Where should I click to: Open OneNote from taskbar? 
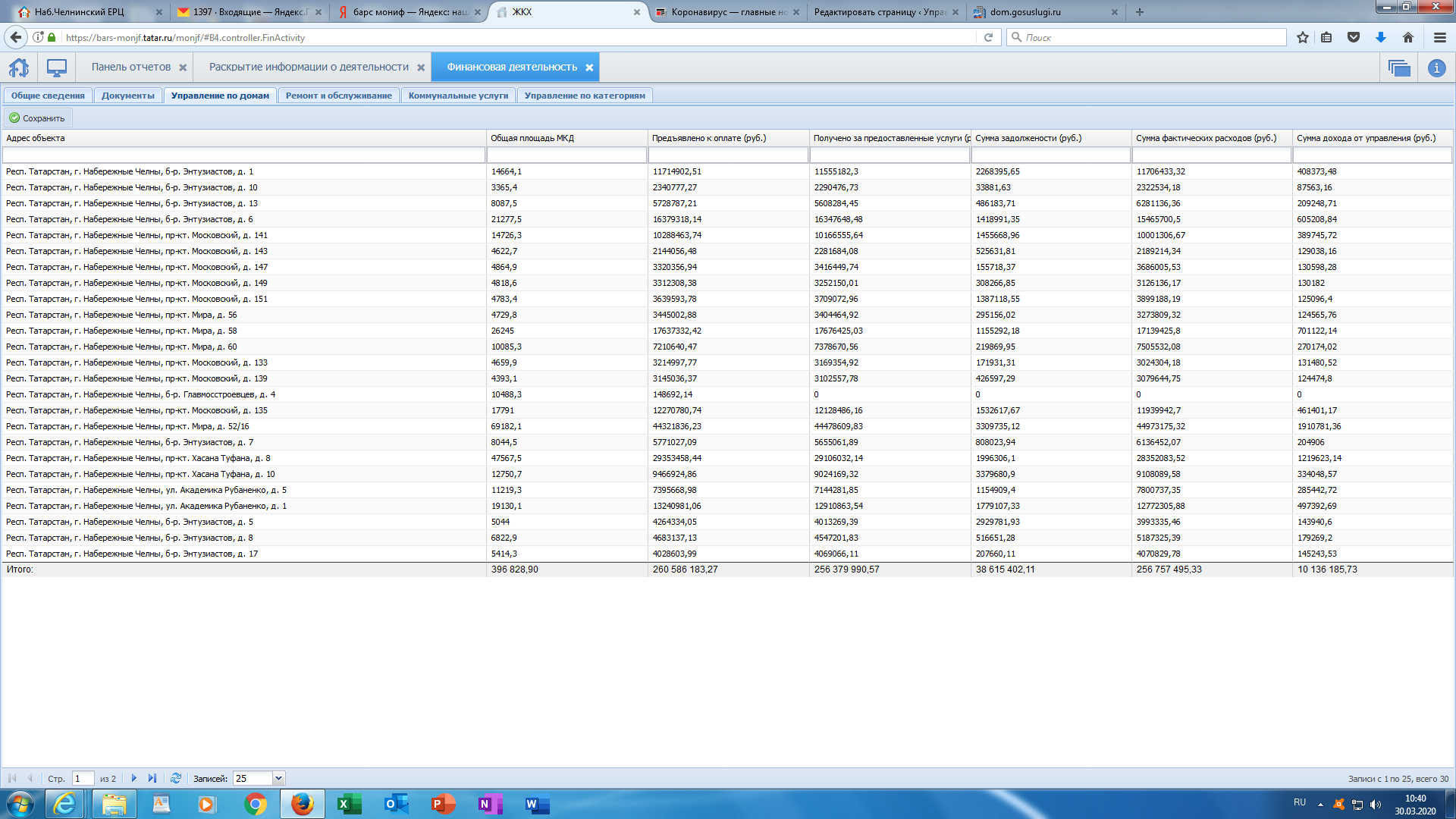(x=490, y=804)
